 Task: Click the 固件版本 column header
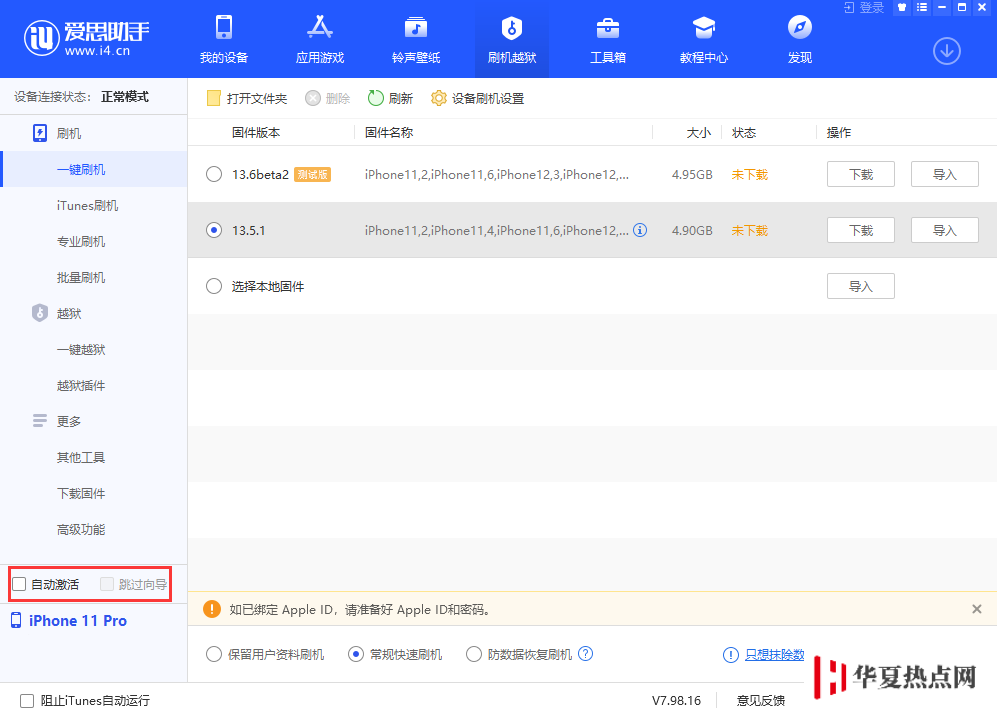click(256, 133)
